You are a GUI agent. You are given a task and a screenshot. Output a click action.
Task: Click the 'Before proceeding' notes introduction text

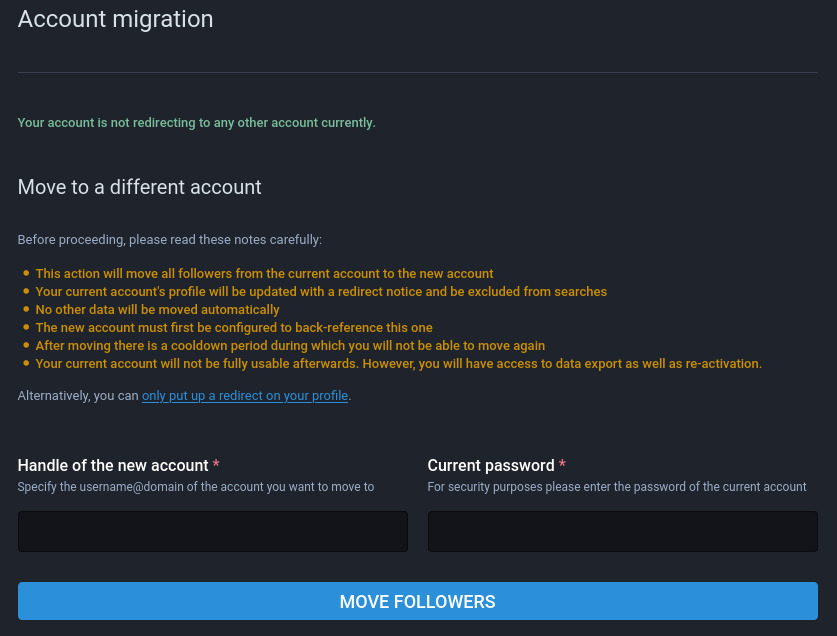[169, 240]
